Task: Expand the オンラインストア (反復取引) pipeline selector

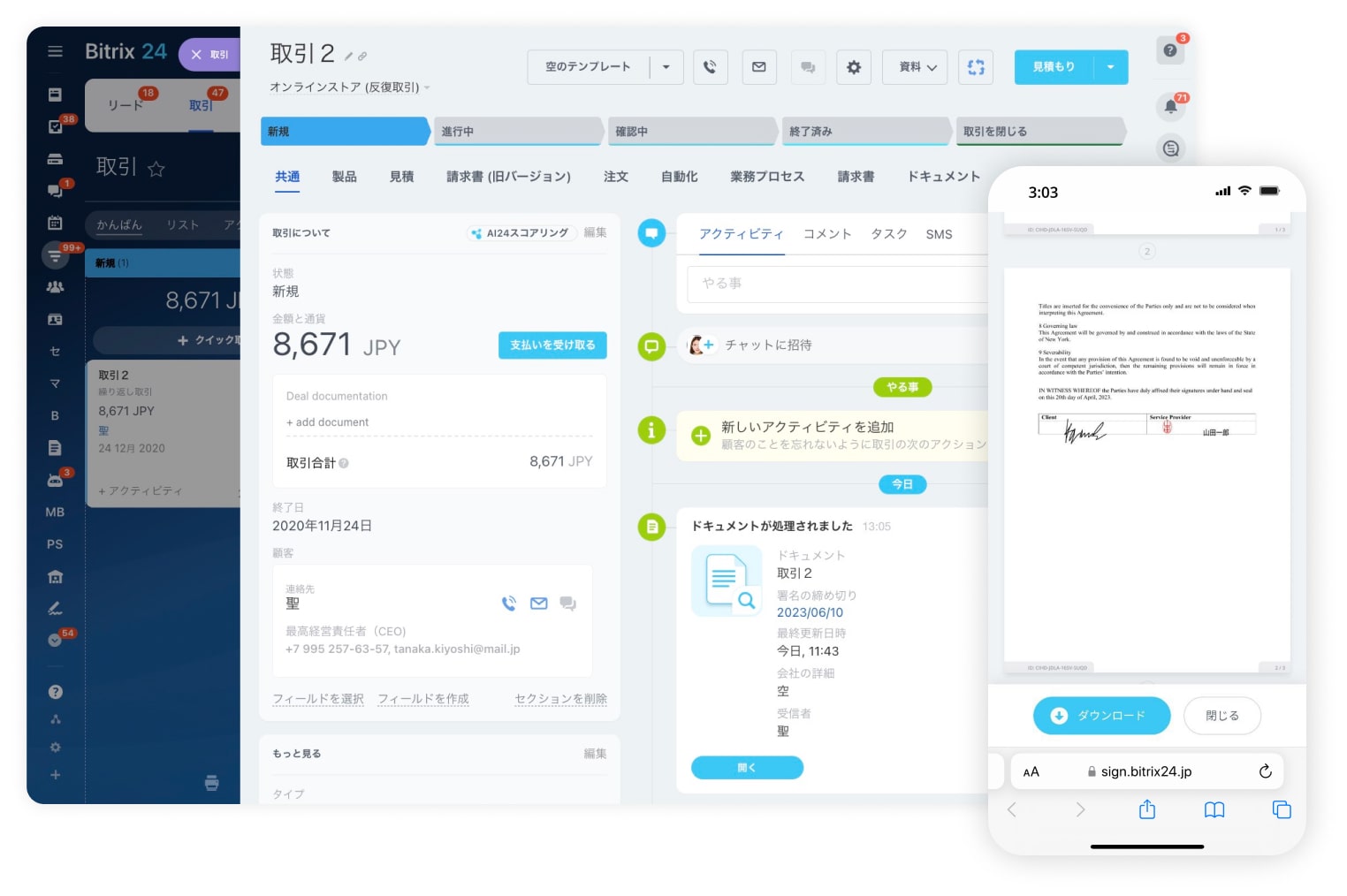Action: pos(350,87)
